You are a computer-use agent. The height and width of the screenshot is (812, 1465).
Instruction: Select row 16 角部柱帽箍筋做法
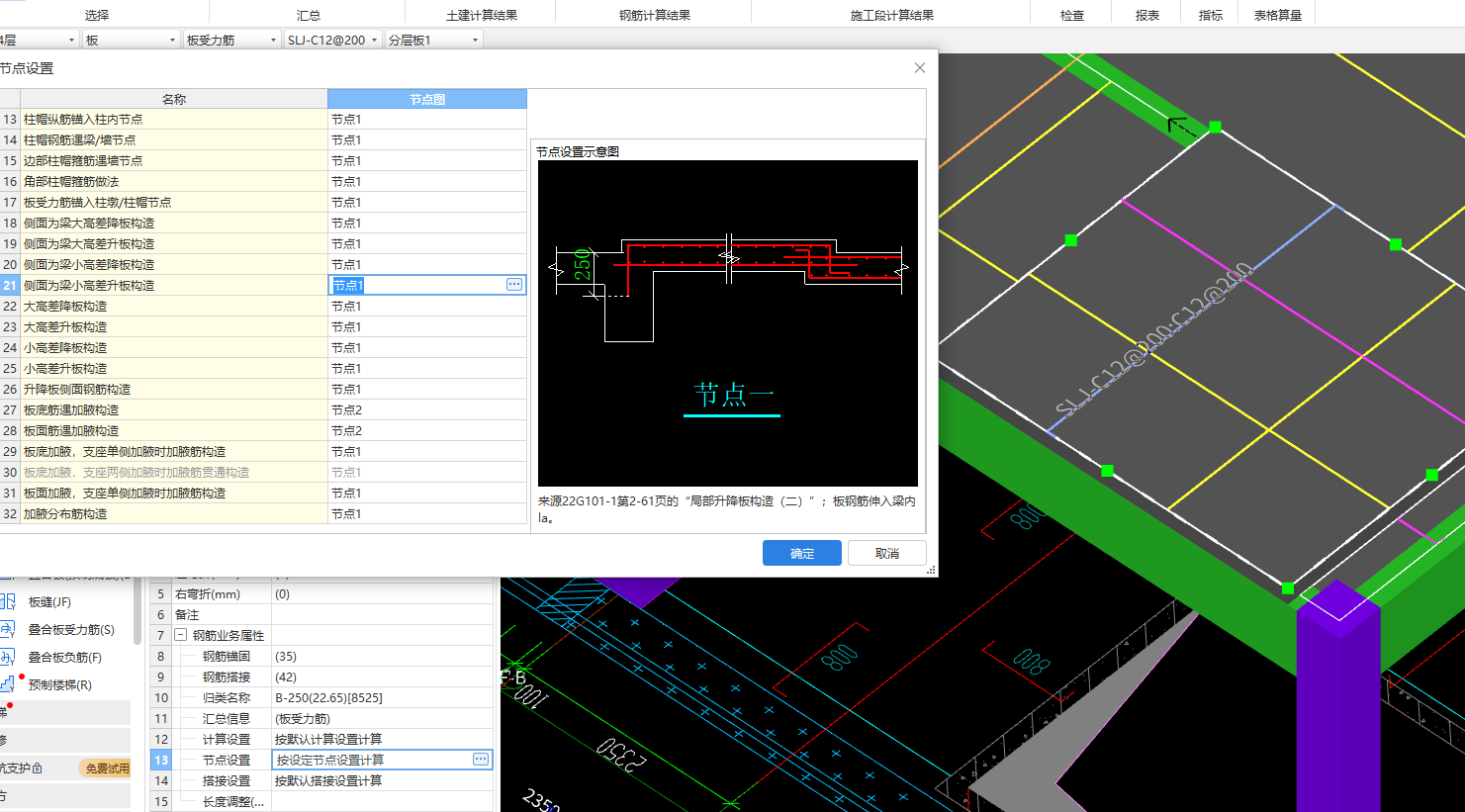tap(174, 181)
